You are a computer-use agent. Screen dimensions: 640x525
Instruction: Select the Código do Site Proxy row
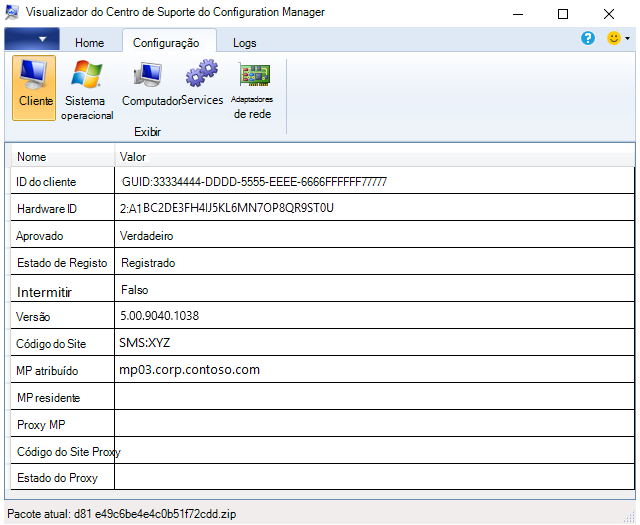[322, 450]
